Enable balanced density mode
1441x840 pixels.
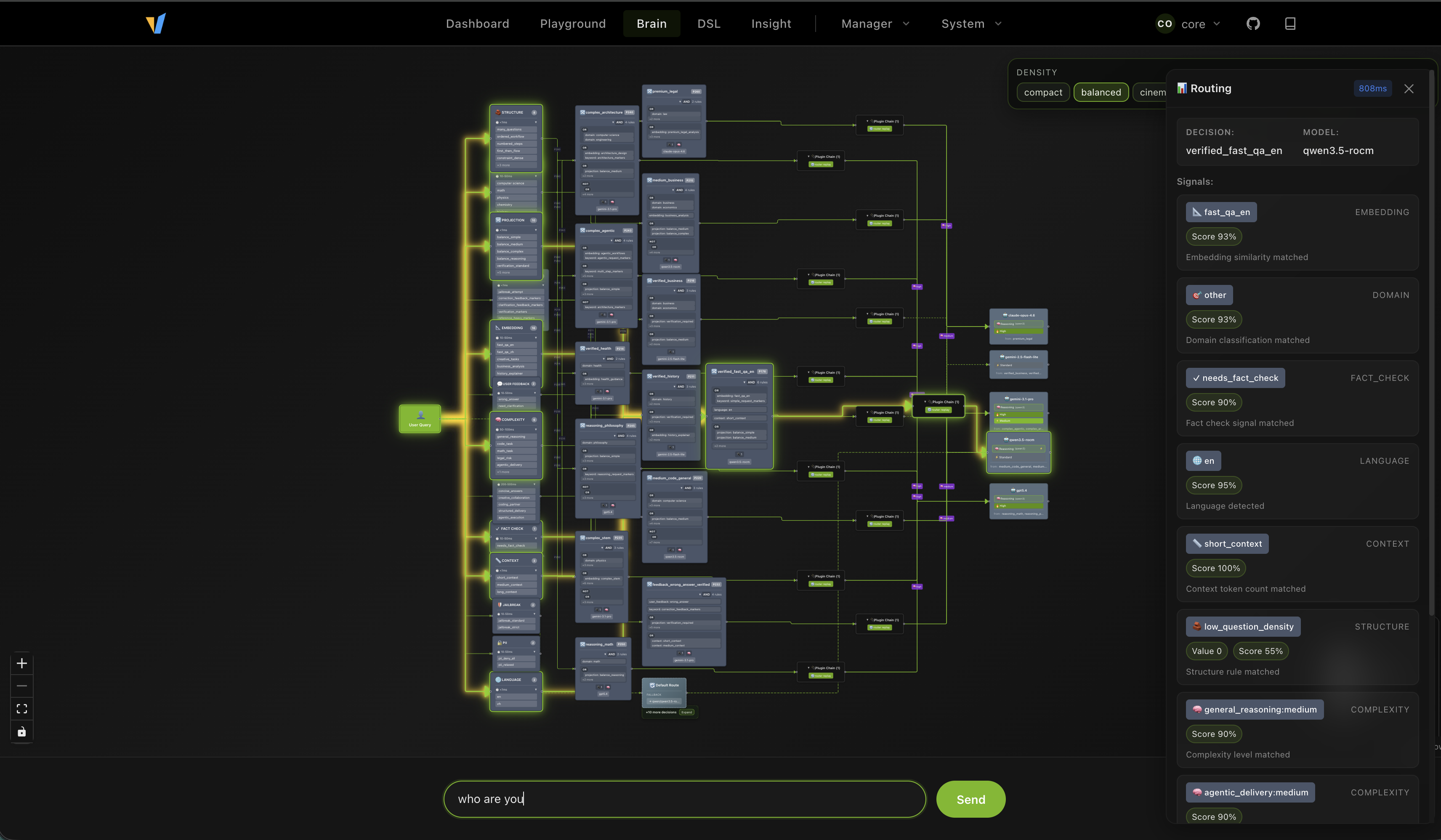click(x=1101, y=92)
